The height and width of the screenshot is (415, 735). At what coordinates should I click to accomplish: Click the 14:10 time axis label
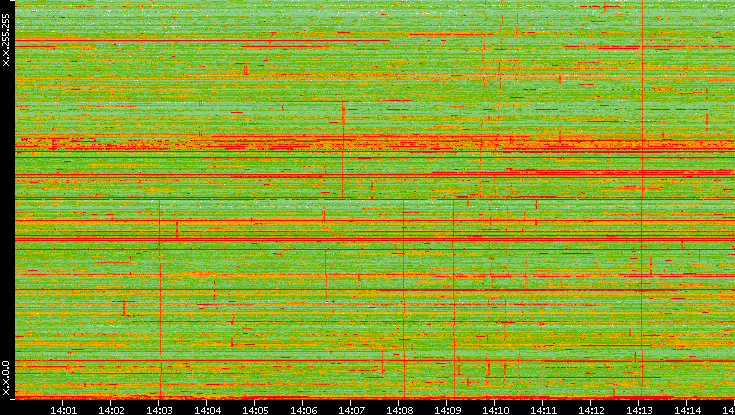(495, 410)
